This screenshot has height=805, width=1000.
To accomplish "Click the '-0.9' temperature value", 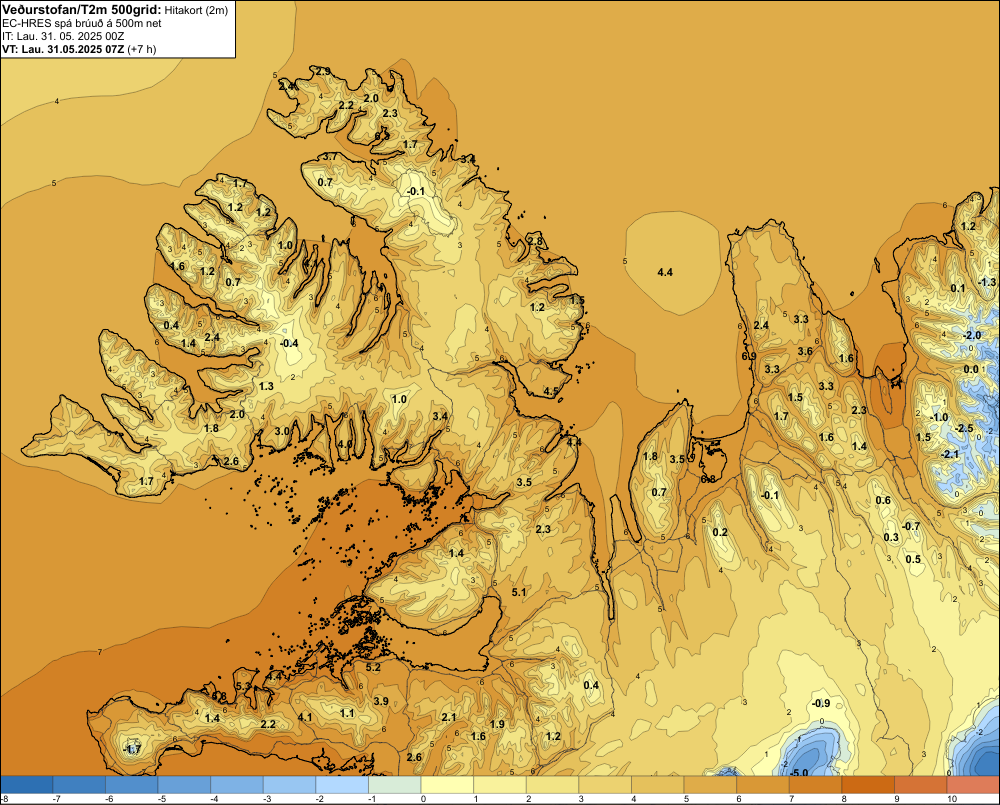I will click(x=821, y=703).
